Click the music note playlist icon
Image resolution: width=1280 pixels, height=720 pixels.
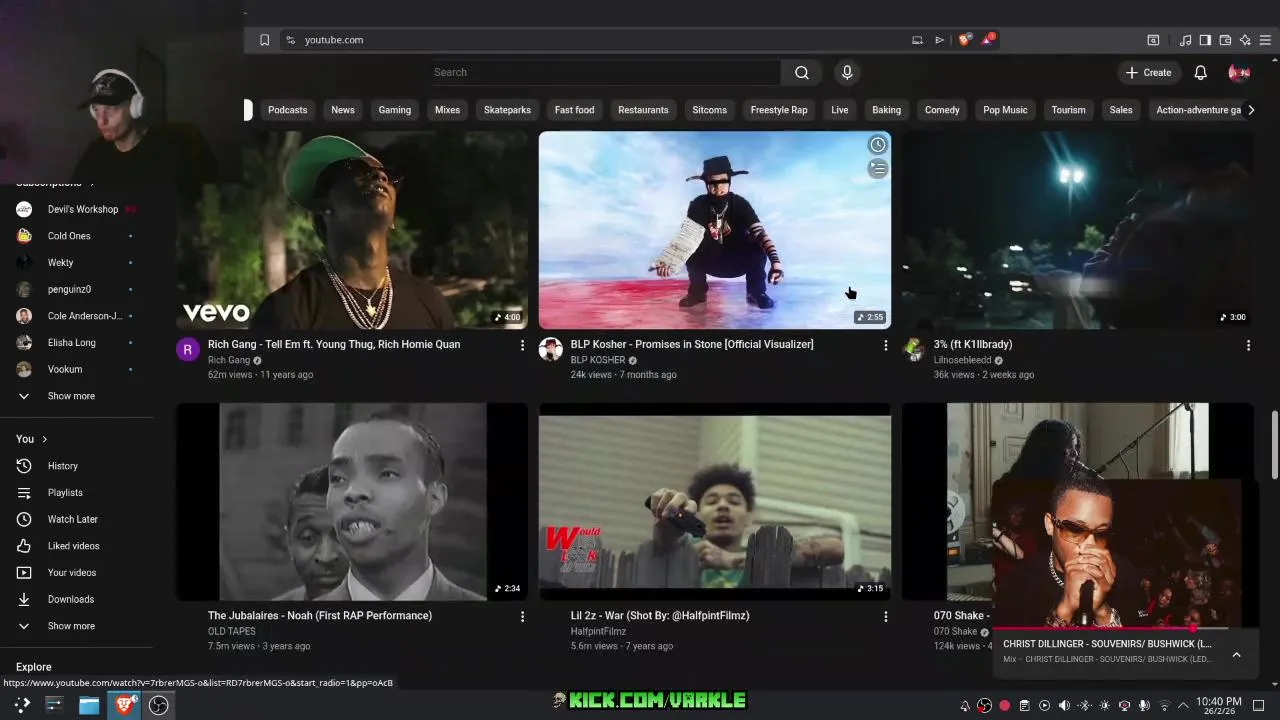tap(1185, 40)
